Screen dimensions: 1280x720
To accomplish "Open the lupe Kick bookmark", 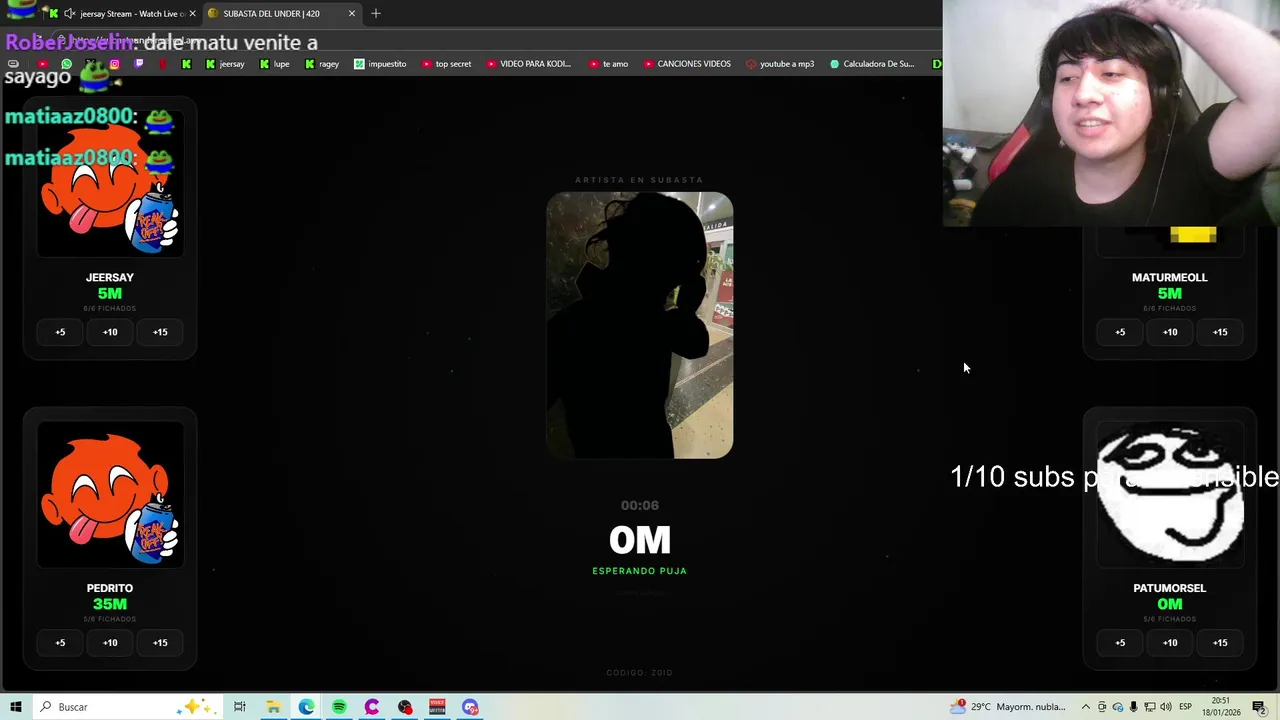I will (x=274, y=64).
